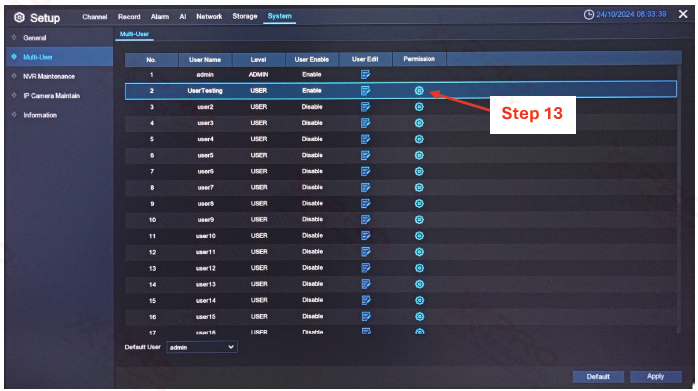Edit the user2 account
This screenshot has height=391, width=698.
coord(365,107)
